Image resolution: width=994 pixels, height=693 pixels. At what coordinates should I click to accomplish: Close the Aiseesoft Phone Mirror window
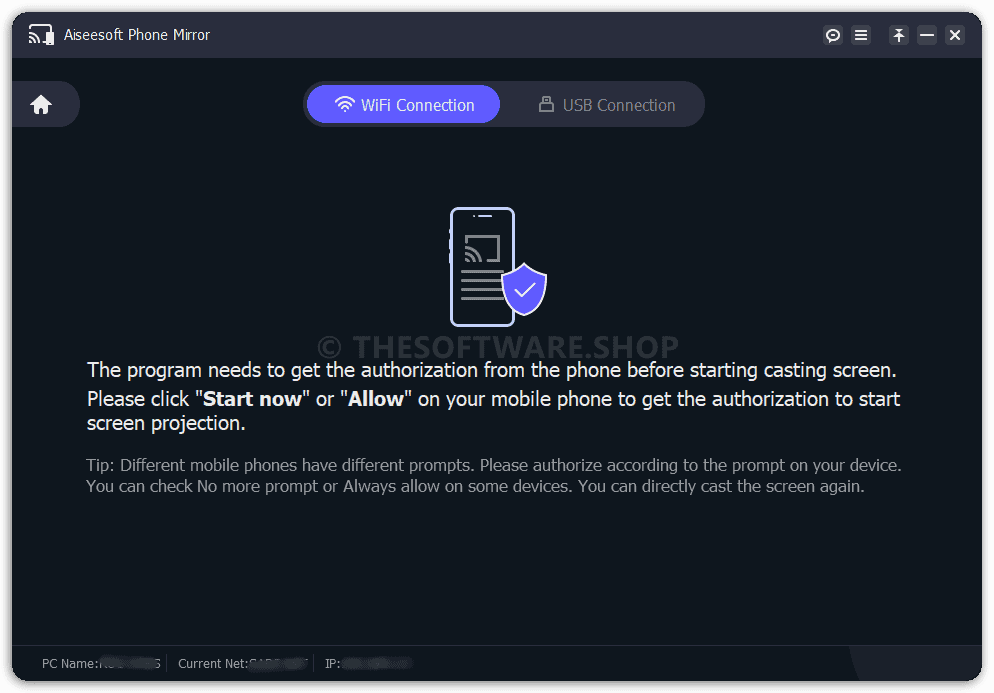955,35
